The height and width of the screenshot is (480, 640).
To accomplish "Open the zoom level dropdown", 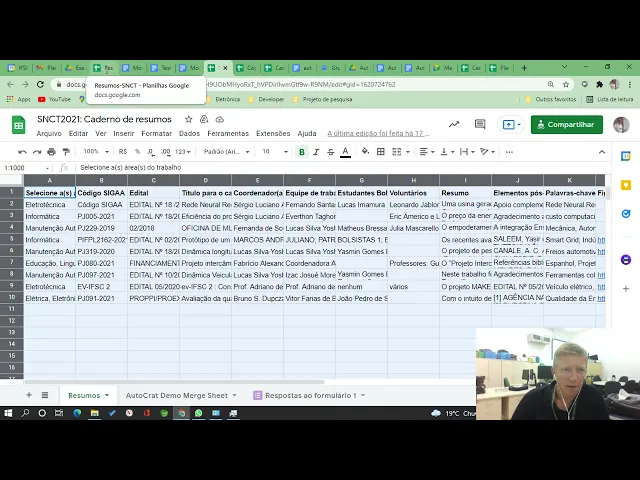I will click(96, 152).
